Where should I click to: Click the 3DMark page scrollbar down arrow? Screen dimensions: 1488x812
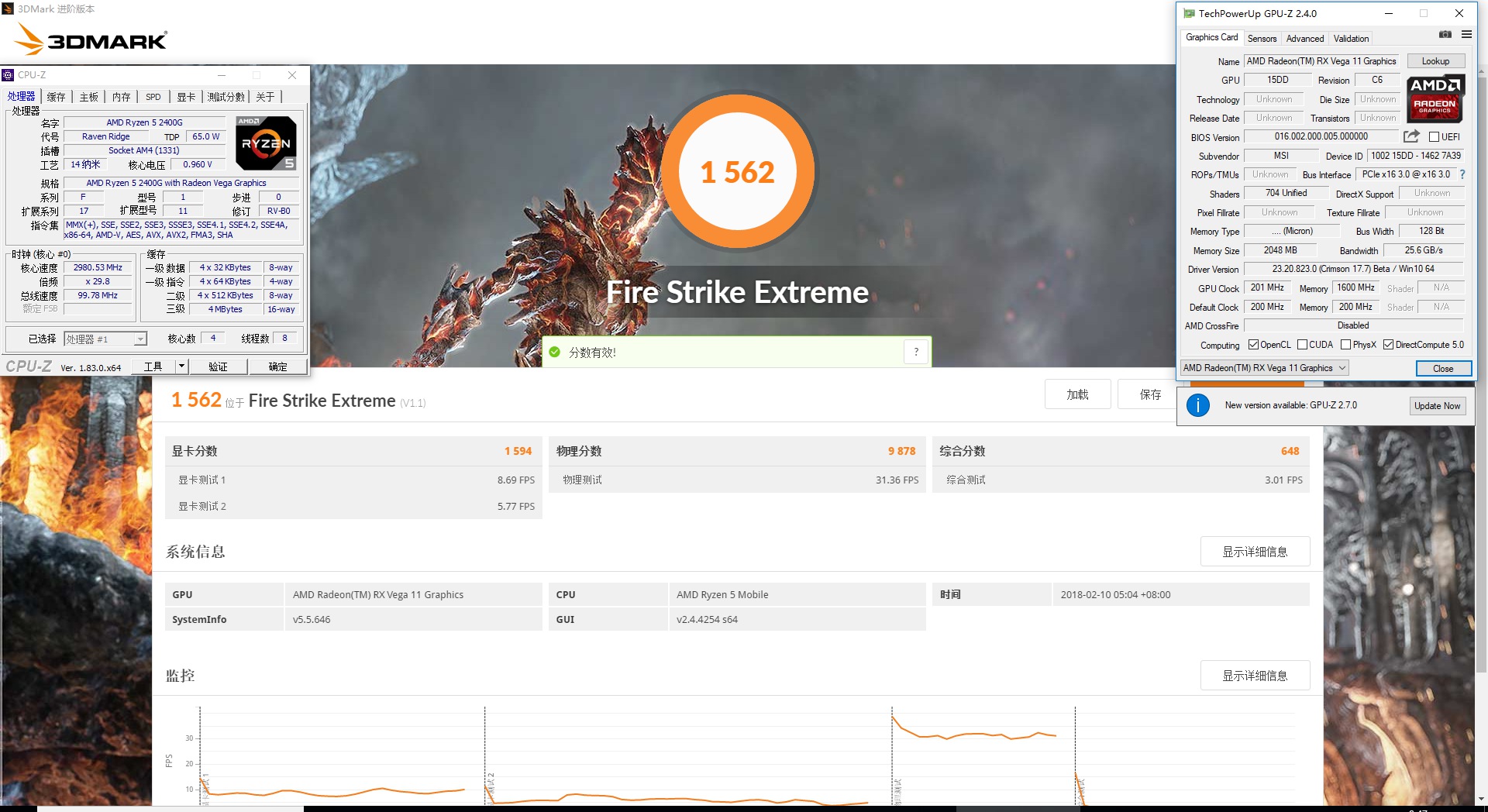(1482, 798)
